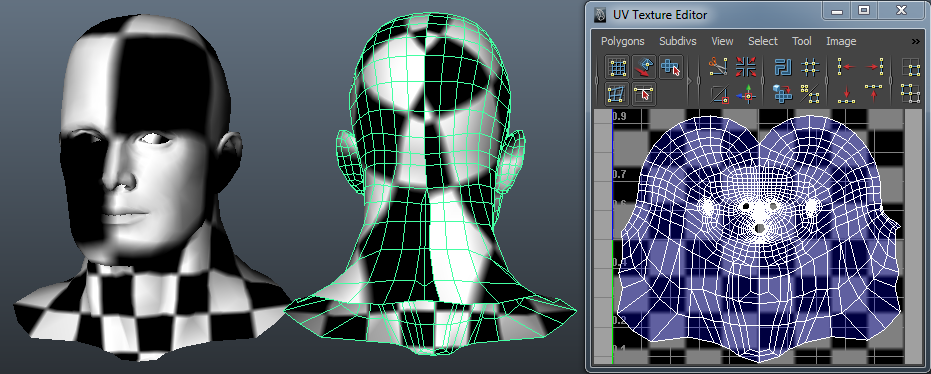The height and width of the screenshot is (374, 931).
Task: Align UVs with the right-pointing red arrow
Action: (x=873, y=66)
